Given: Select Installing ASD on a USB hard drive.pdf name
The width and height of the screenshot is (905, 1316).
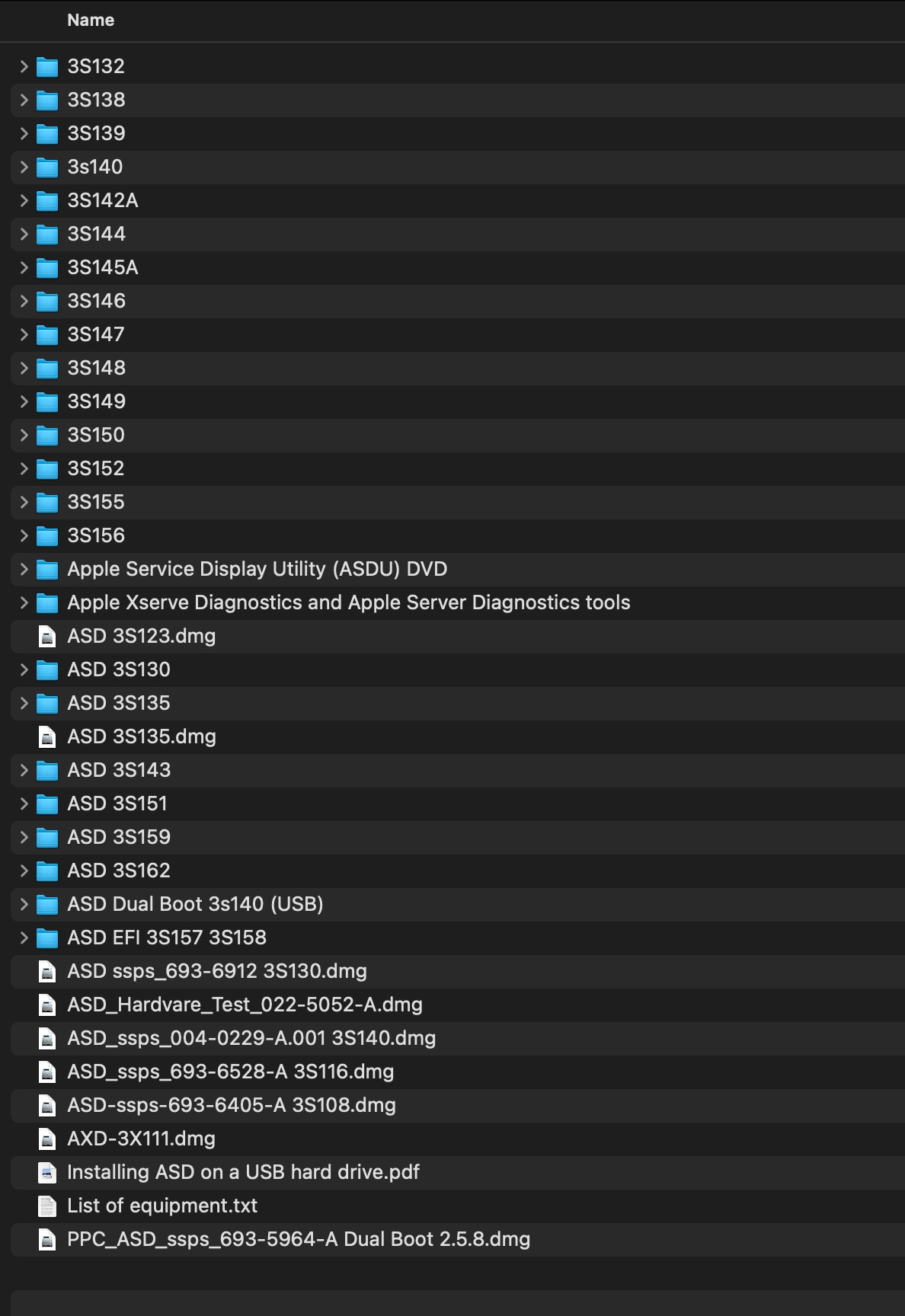Looking at the screenshot, I should pyautogui.click(x=243, y=1173).
